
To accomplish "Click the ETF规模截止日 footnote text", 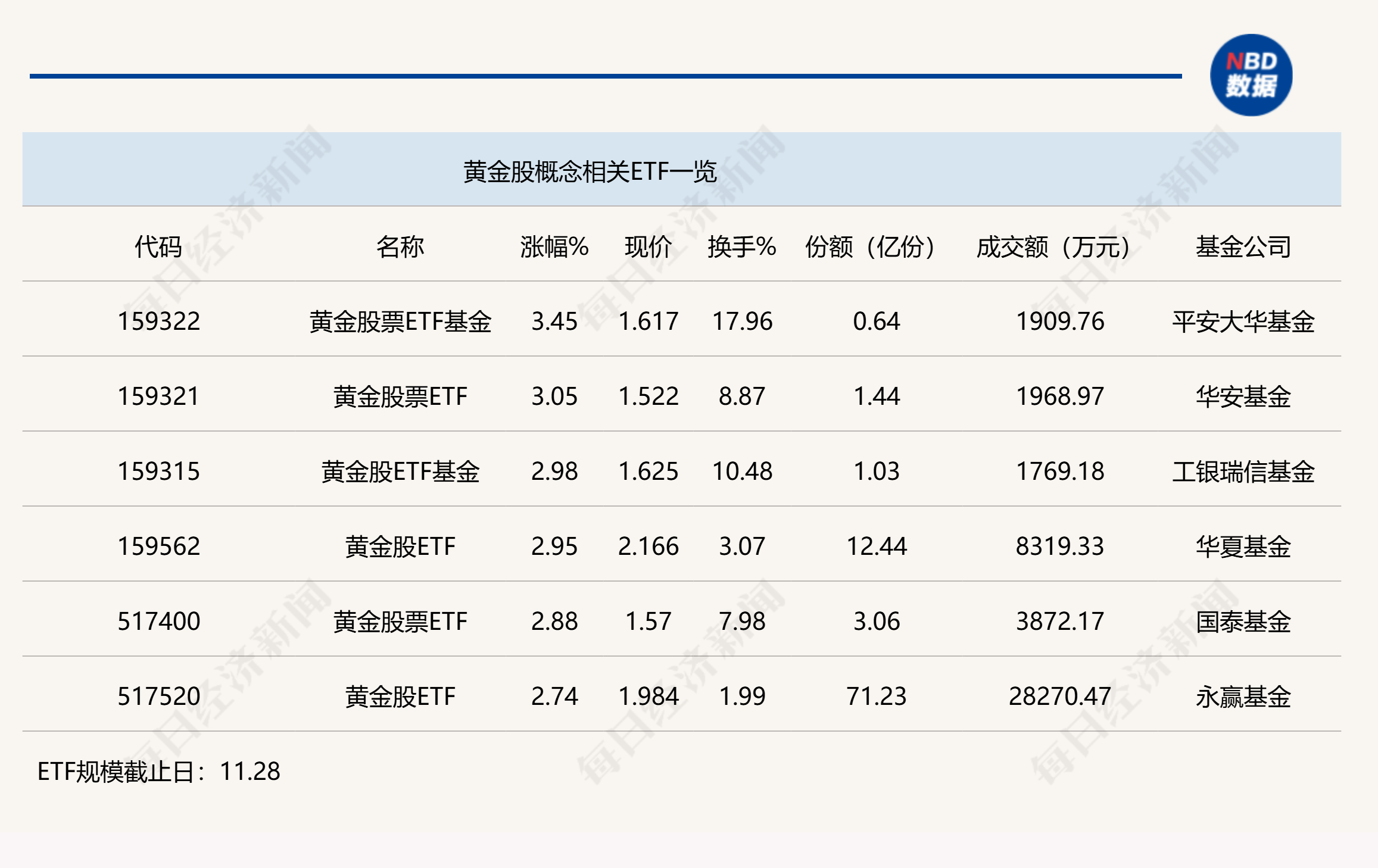I will 158,772.
